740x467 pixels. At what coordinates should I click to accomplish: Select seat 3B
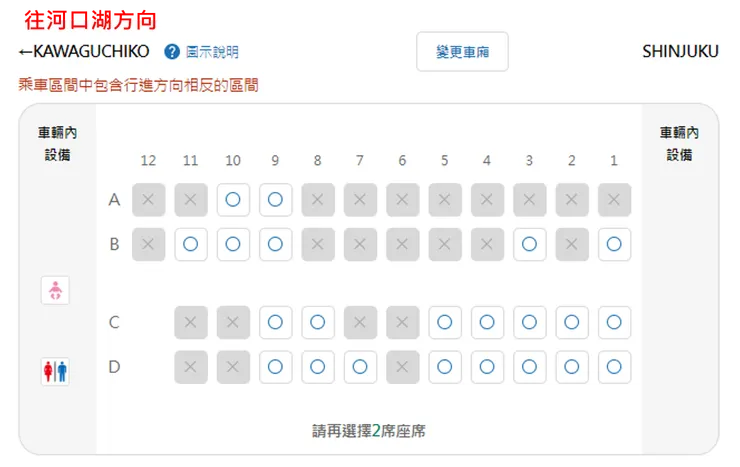pos(529,244)
